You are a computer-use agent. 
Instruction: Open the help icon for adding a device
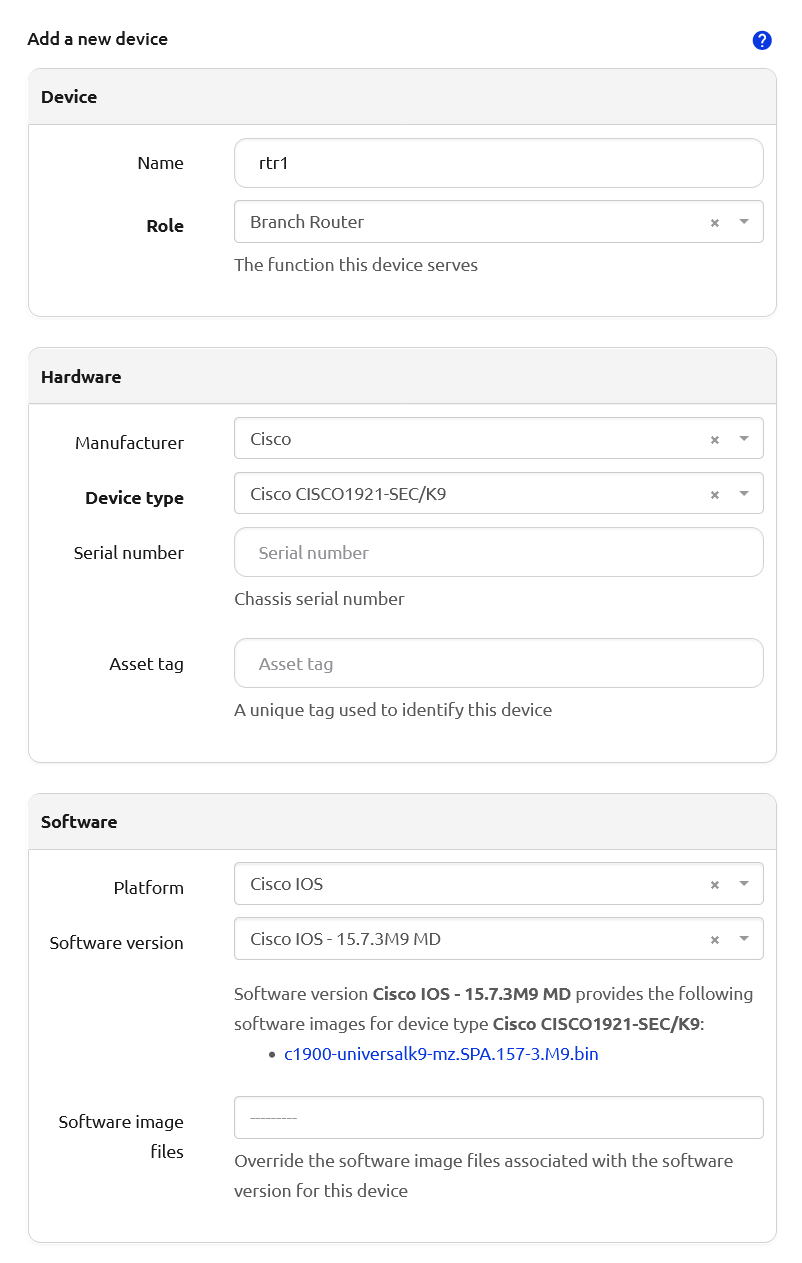762,40
